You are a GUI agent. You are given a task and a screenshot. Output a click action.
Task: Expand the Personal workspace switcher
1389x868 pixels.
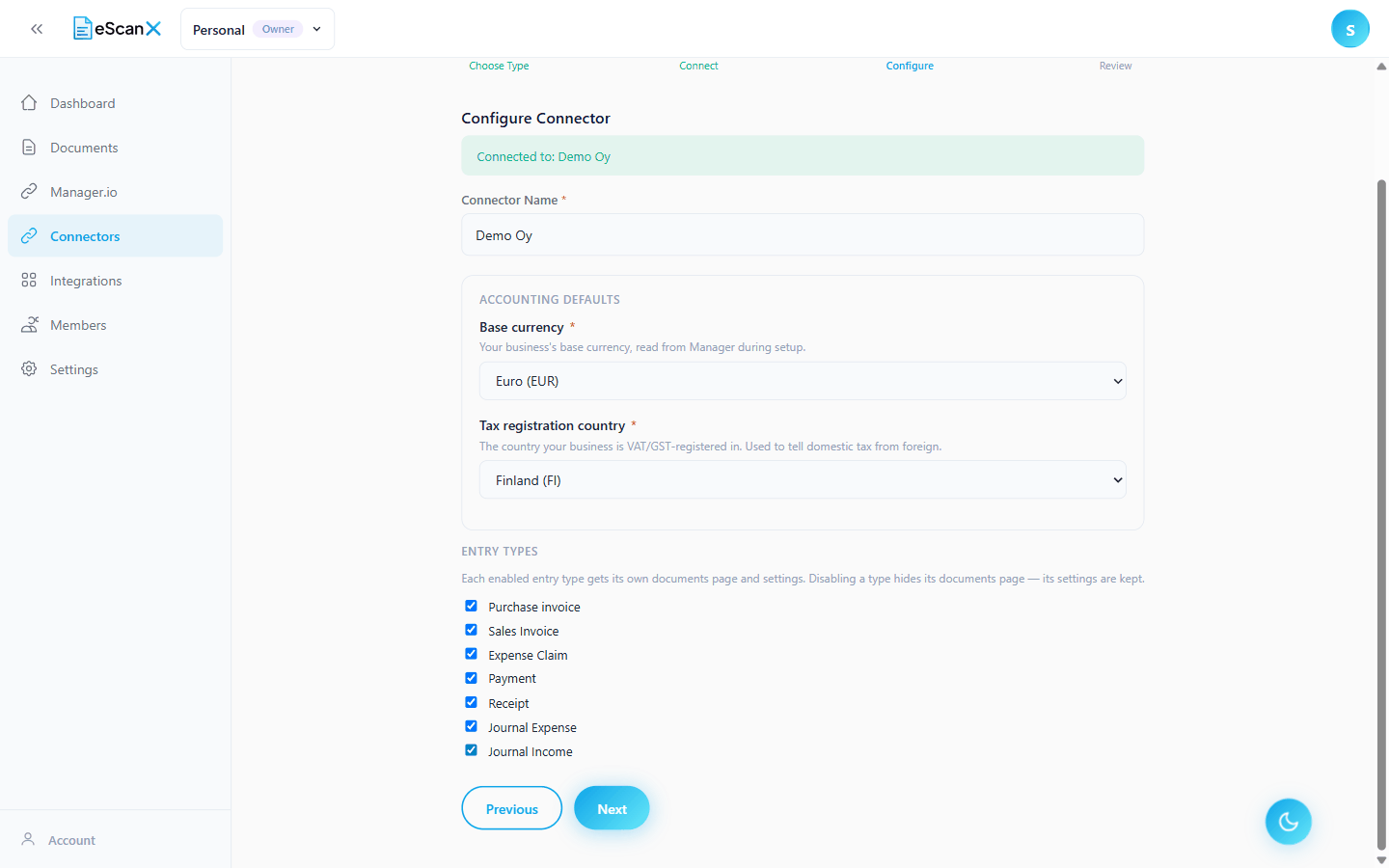tap(258, 29)
